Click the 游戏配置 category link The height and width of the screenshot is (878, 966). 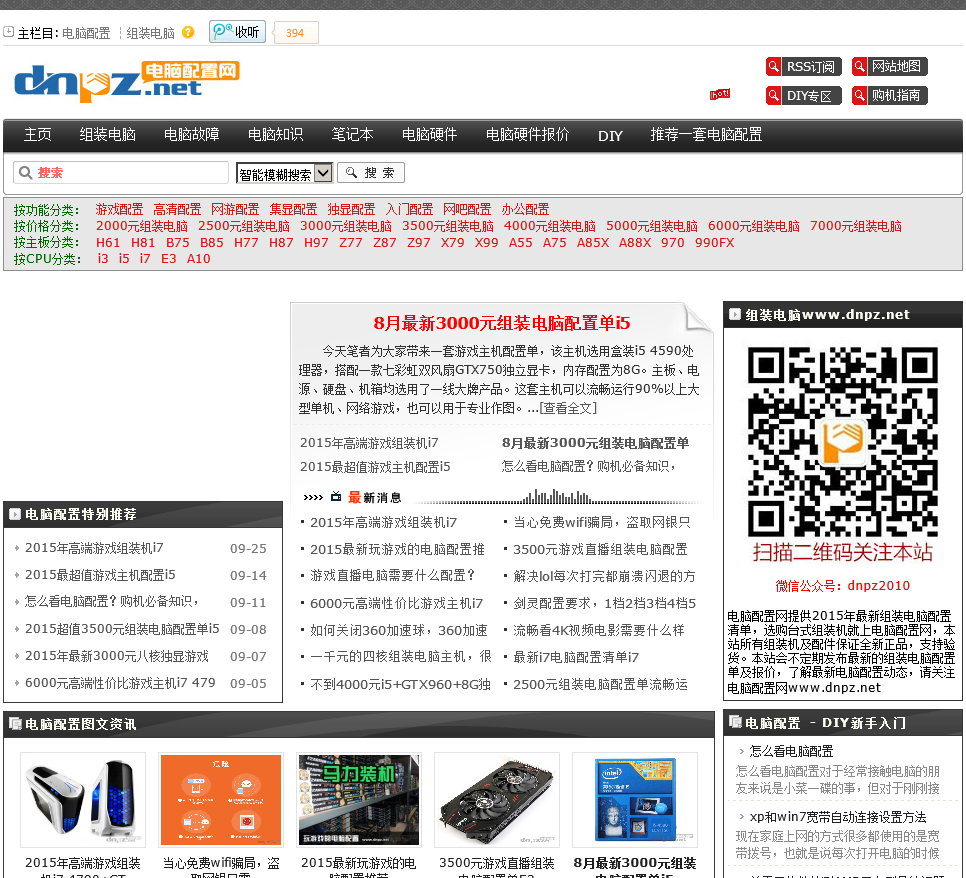click(120, 209)
